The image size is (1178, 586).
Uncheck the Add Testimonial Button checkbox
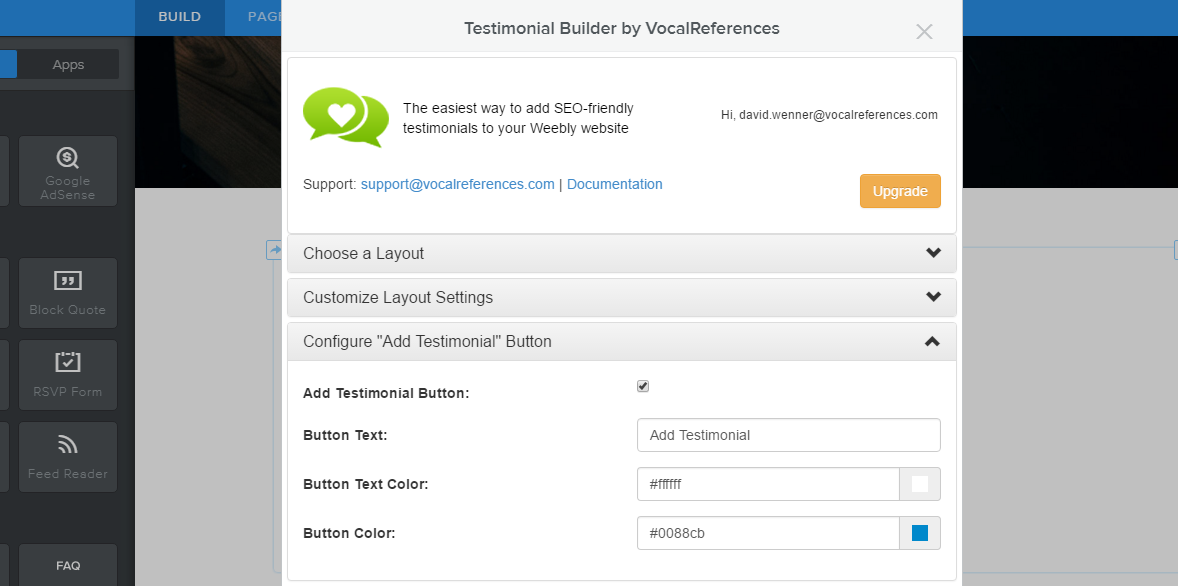642,386
